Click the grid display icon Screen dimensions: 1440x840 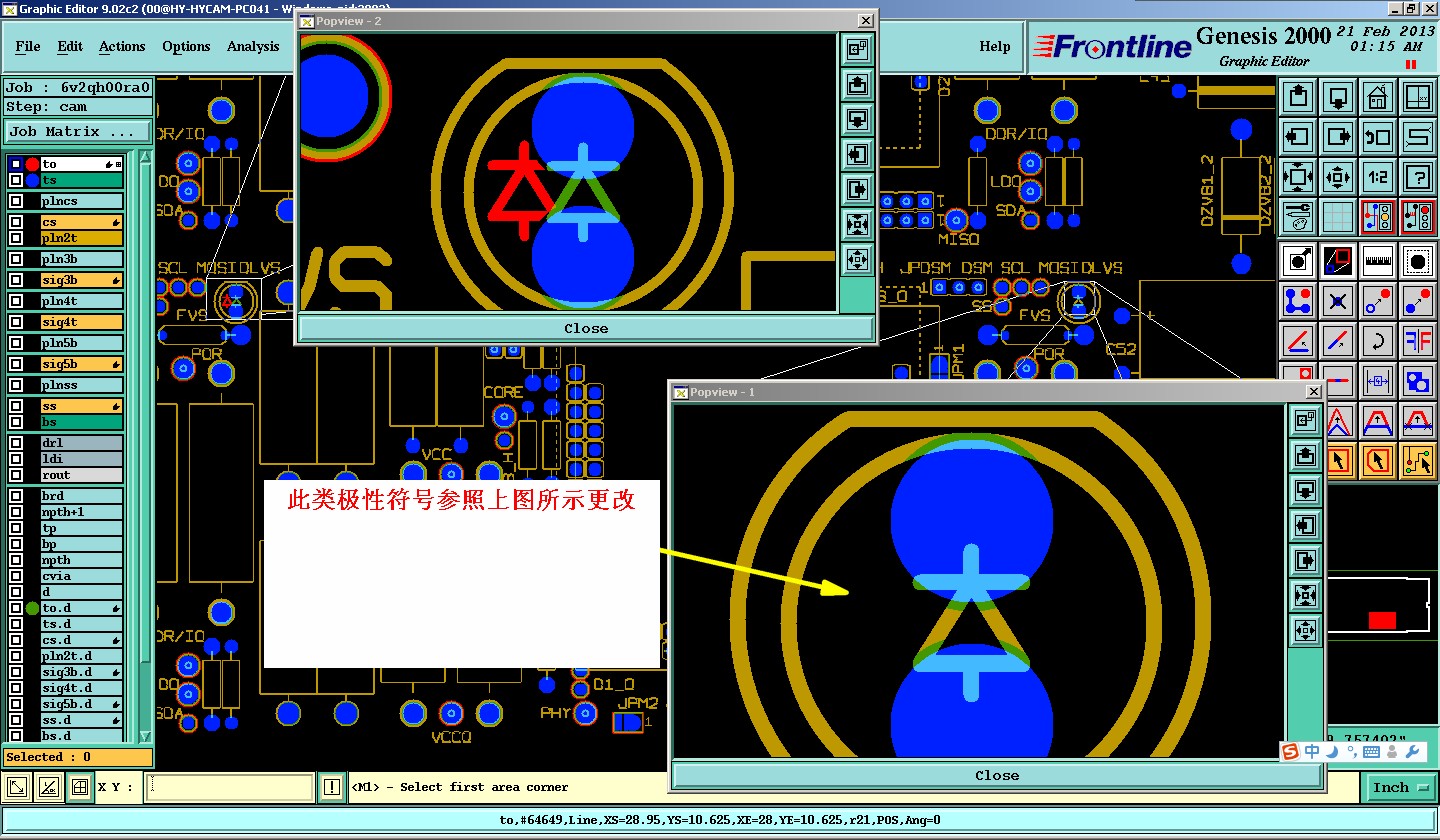click(1338, 215)
